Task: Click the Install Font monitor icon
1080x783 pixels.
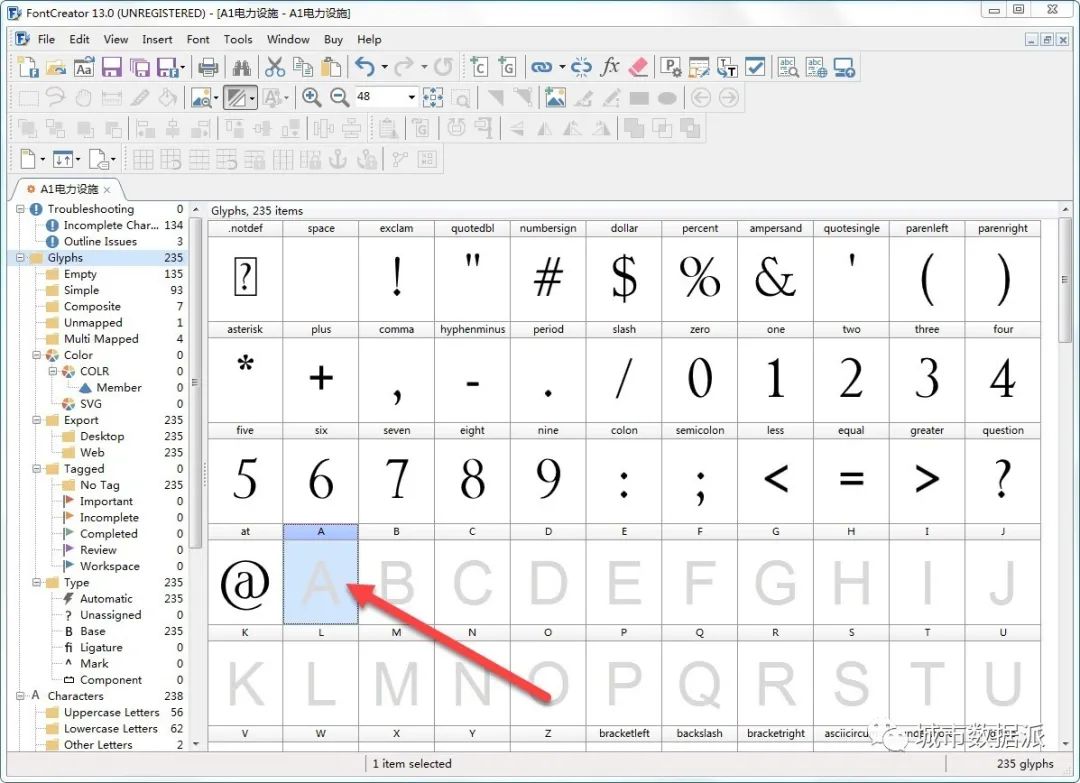Action: click(844, 67)
